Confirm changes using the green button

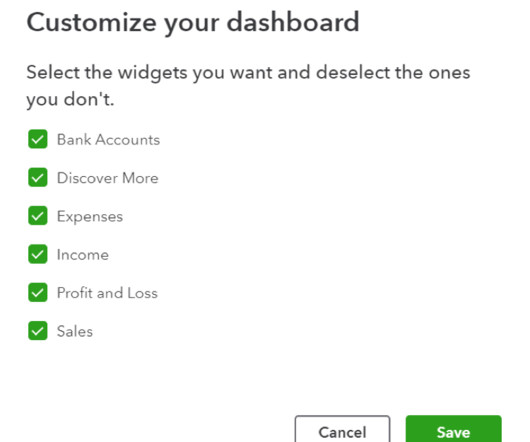[x=454, y=428]
